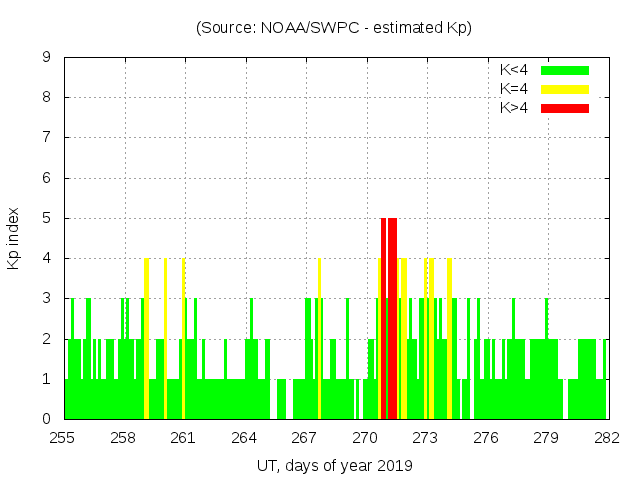Click the NOAA/SWPC source title text
The image size is (640, 480).
pyautogui.click(x=334, y=28)
